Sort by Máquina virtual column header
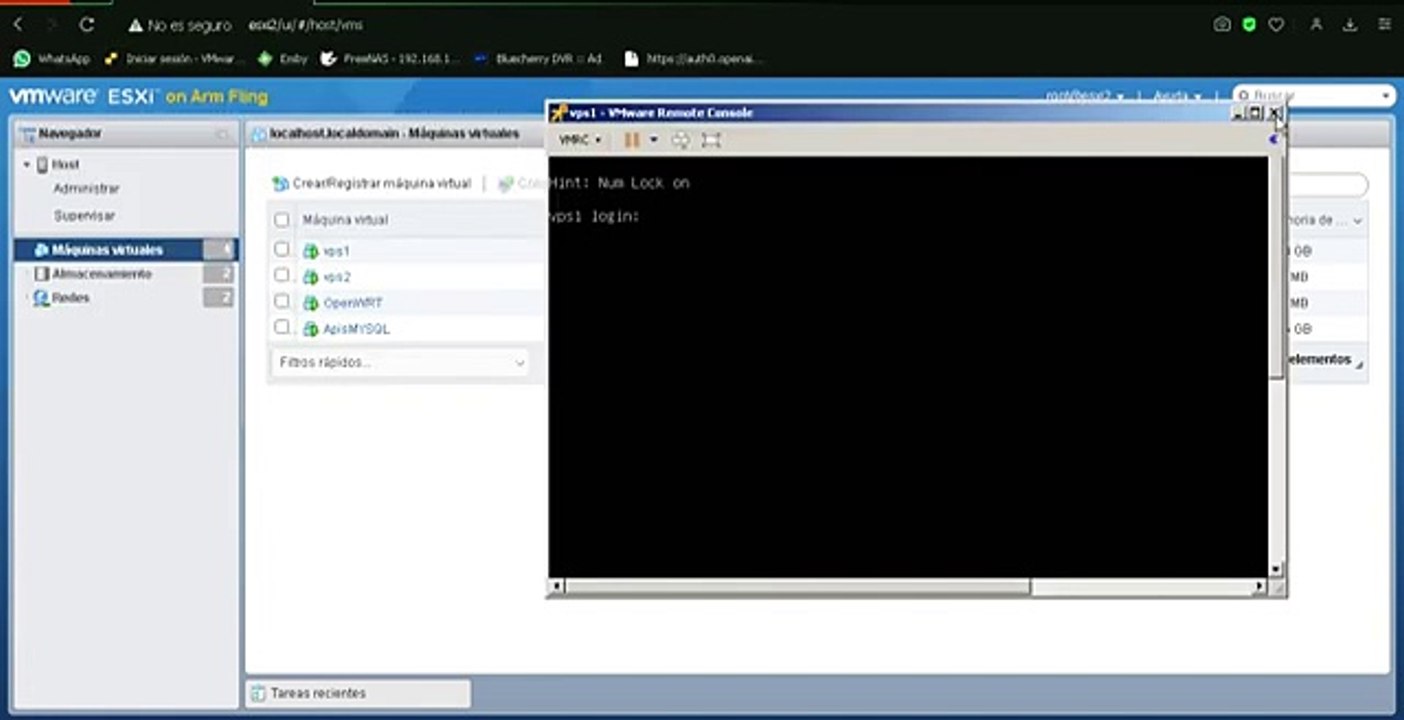 [x=345, y=220]
